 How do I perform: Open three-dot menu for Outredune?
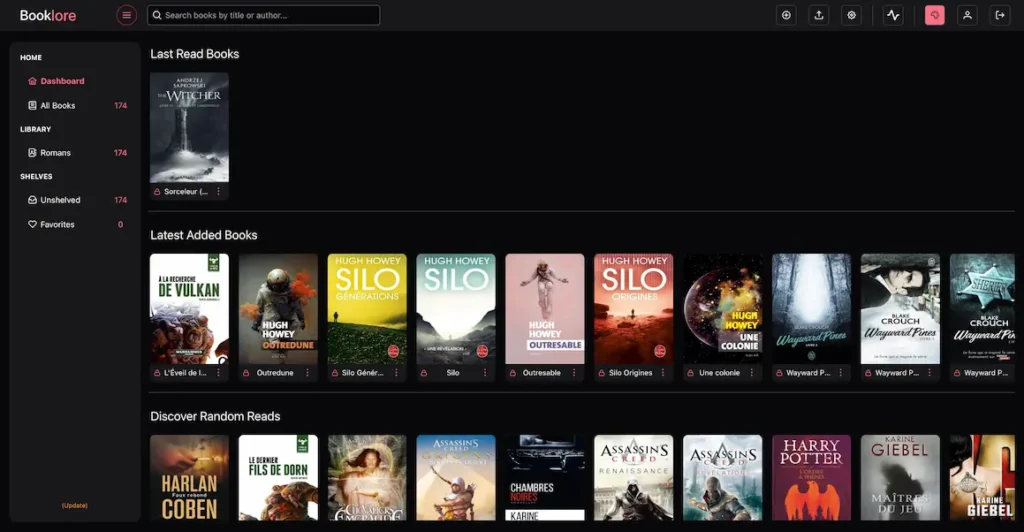[307, 373]
